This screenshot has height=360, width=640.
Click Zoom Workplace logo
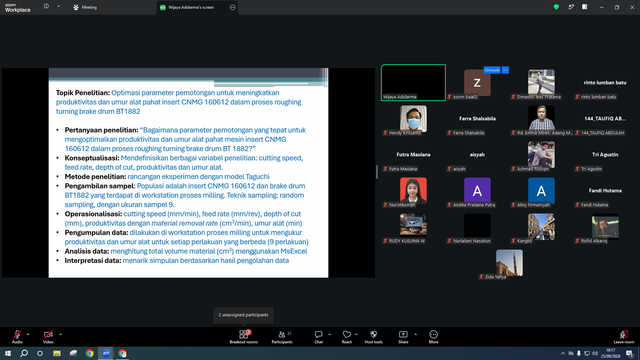tap(18, 8)
